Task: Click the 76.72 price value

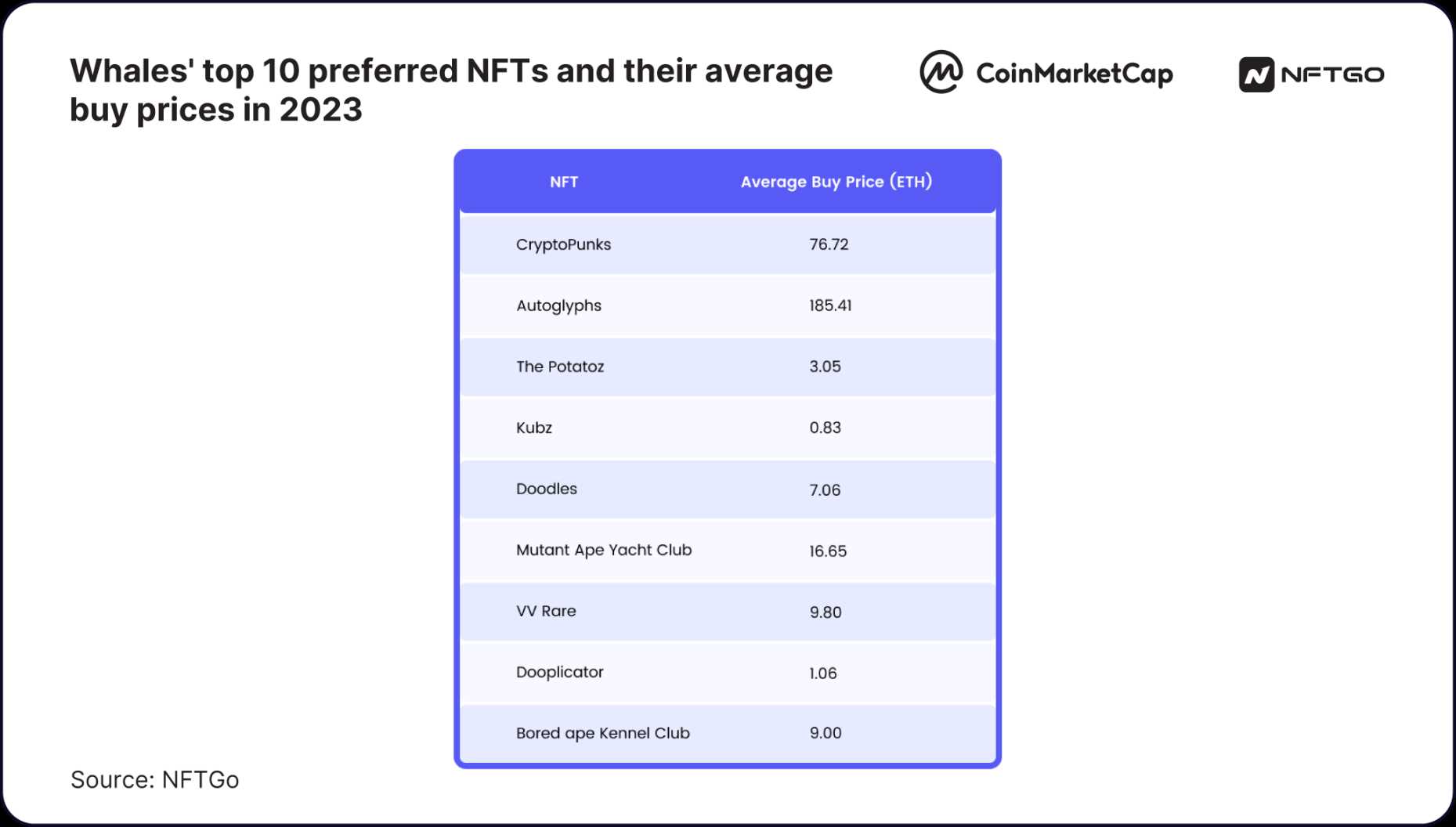Action: [x=829, y=244]
